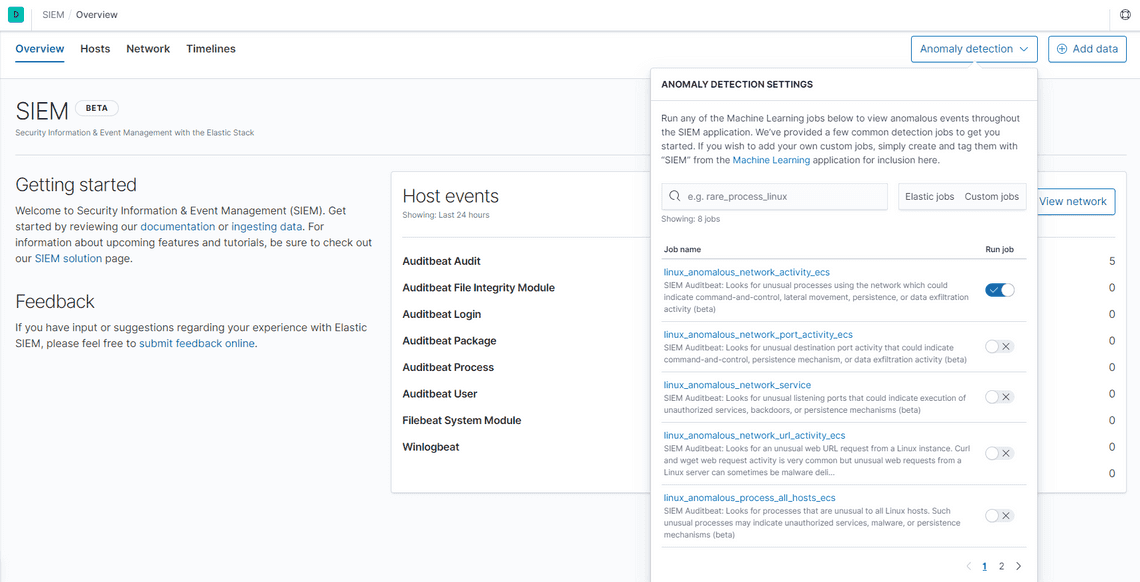Disable linux_anomalous_network_activity_ecs job toggle
The width and height of the screenshot is (1140, 582).
(999, 290)
